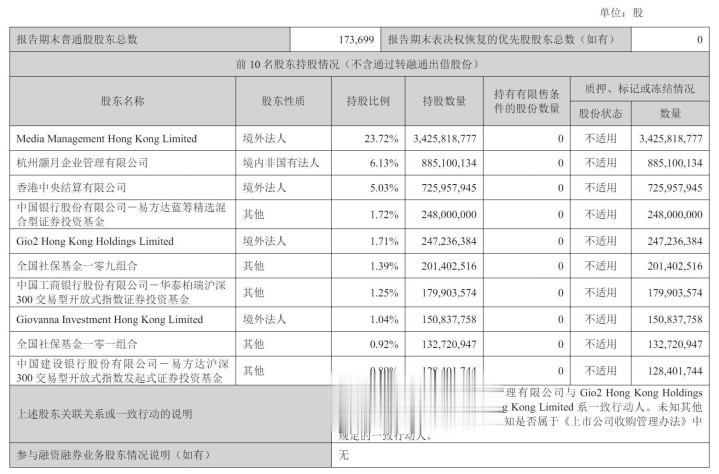719x474 pixels.
Task: Click 201,402,516 in the 持股数量 column
Action: point(449,266)
